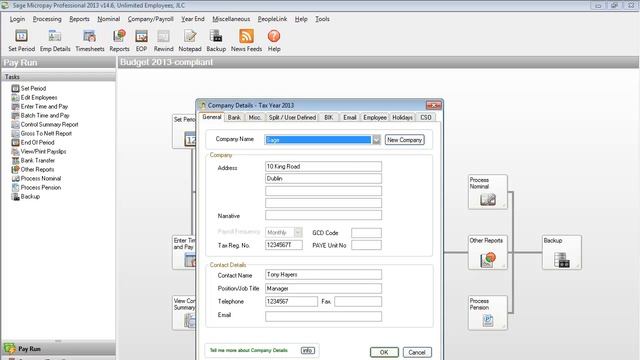640x360 pixels.
Task: Click the New Company button
Action: [x=404, y=140]
